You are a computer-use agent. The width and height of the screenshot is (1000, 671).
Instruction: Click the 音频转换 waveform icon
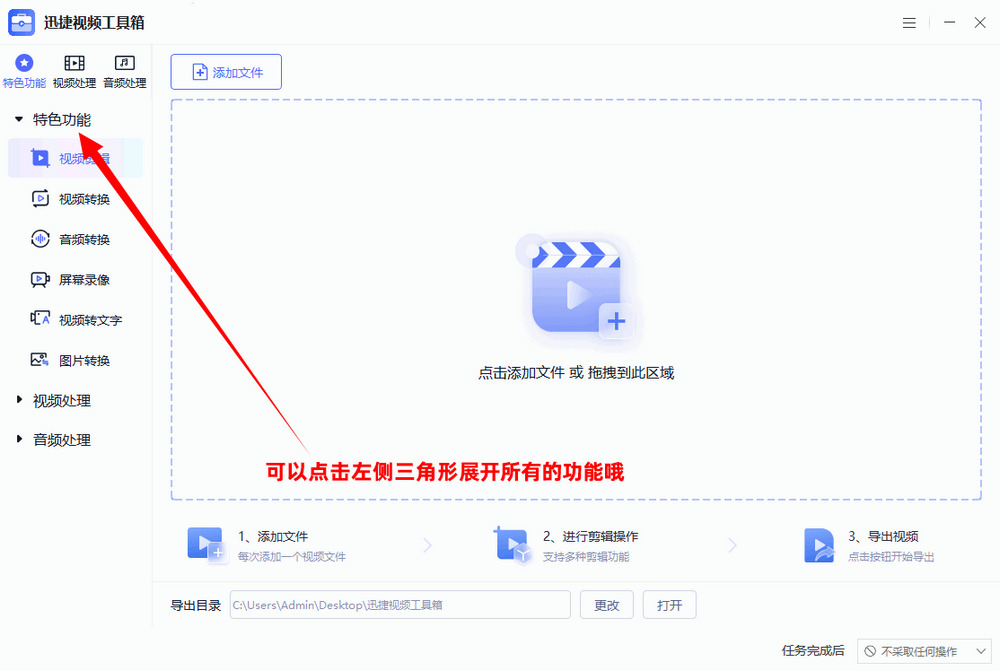(40, 239)
